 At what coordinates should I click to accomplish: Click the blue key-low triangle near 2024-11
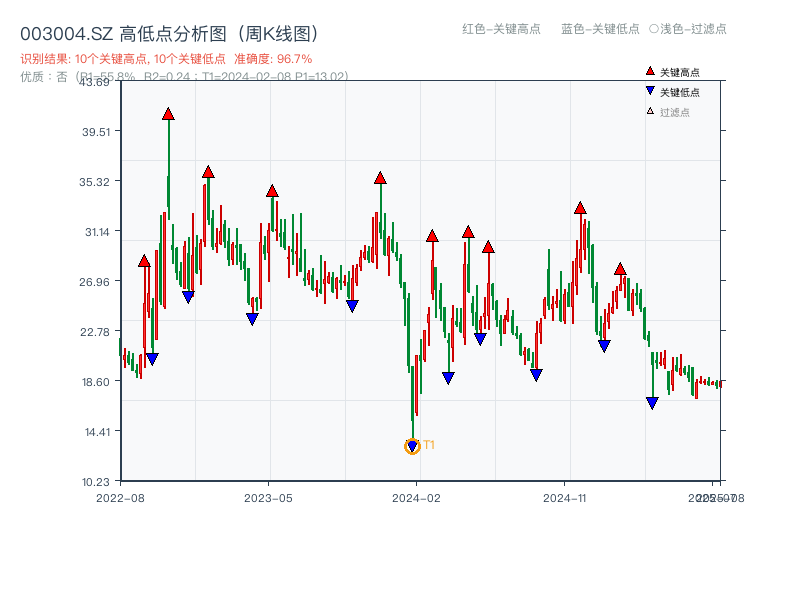pyautogui.click(x=537, y=373)
